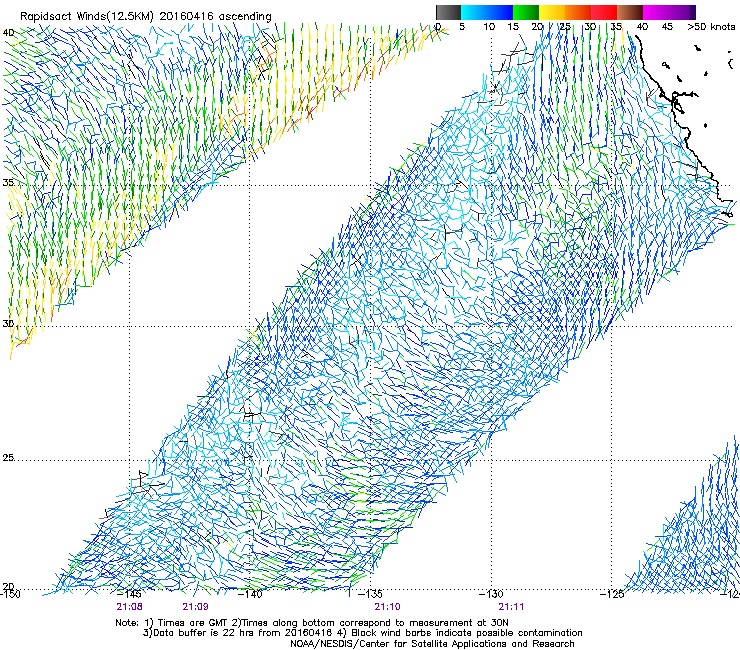The image size is (740, 650).
Task: Click the latitude label '25' on left axis
Action: pos(8,458)
